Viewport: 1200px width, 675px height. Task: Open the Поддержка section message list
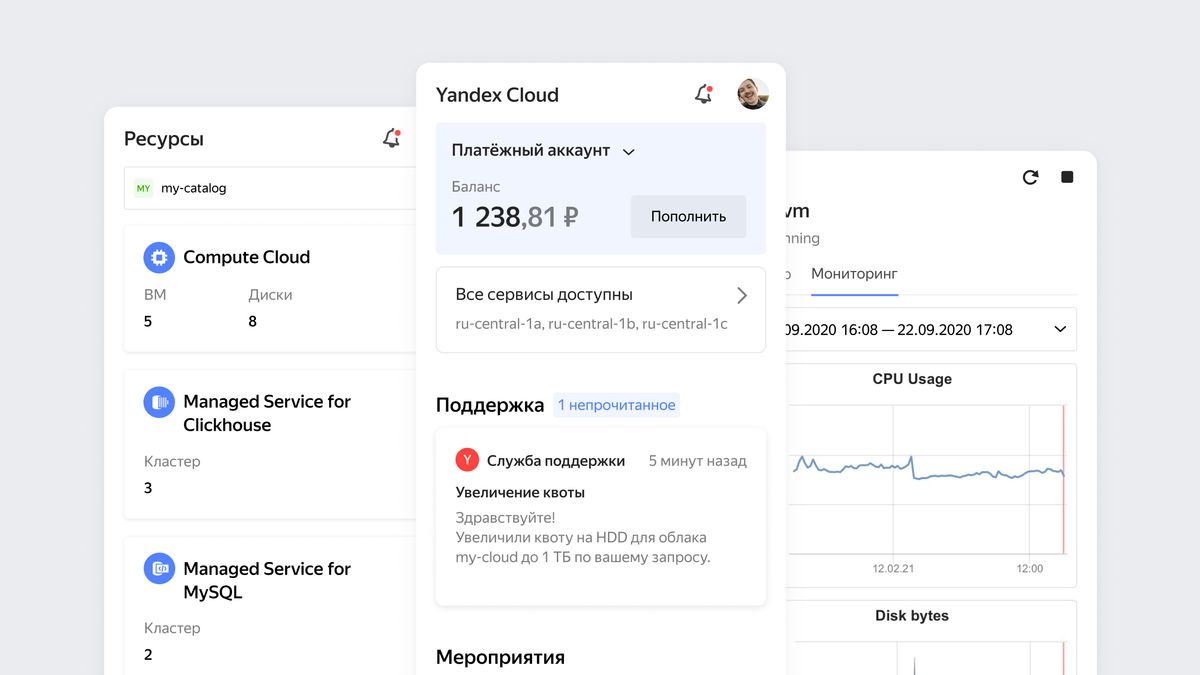coord(489,405)
